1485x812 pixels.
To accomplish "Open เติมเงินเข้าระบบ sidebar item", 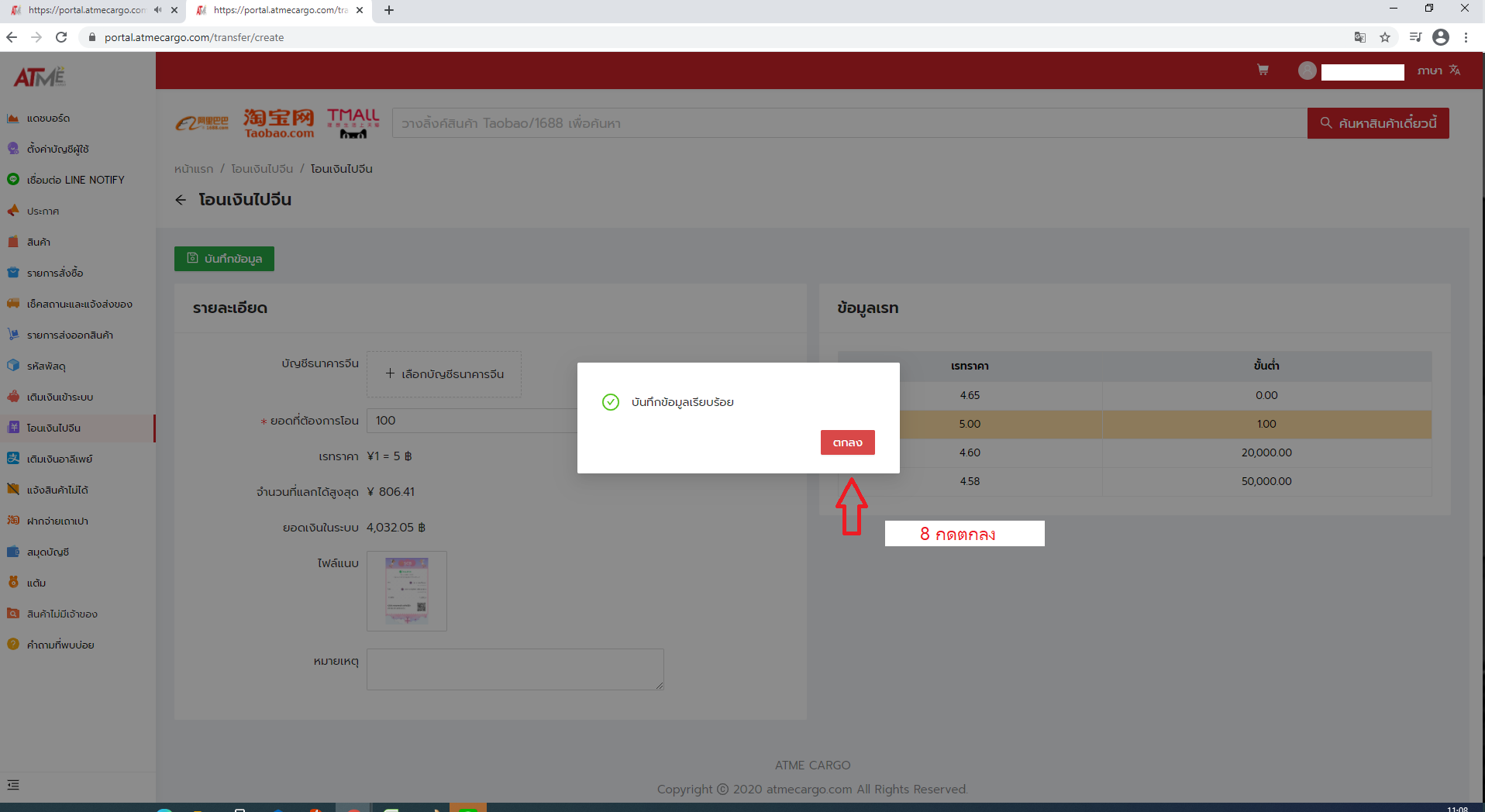I will pyautogui.click(x=60, y=397).
